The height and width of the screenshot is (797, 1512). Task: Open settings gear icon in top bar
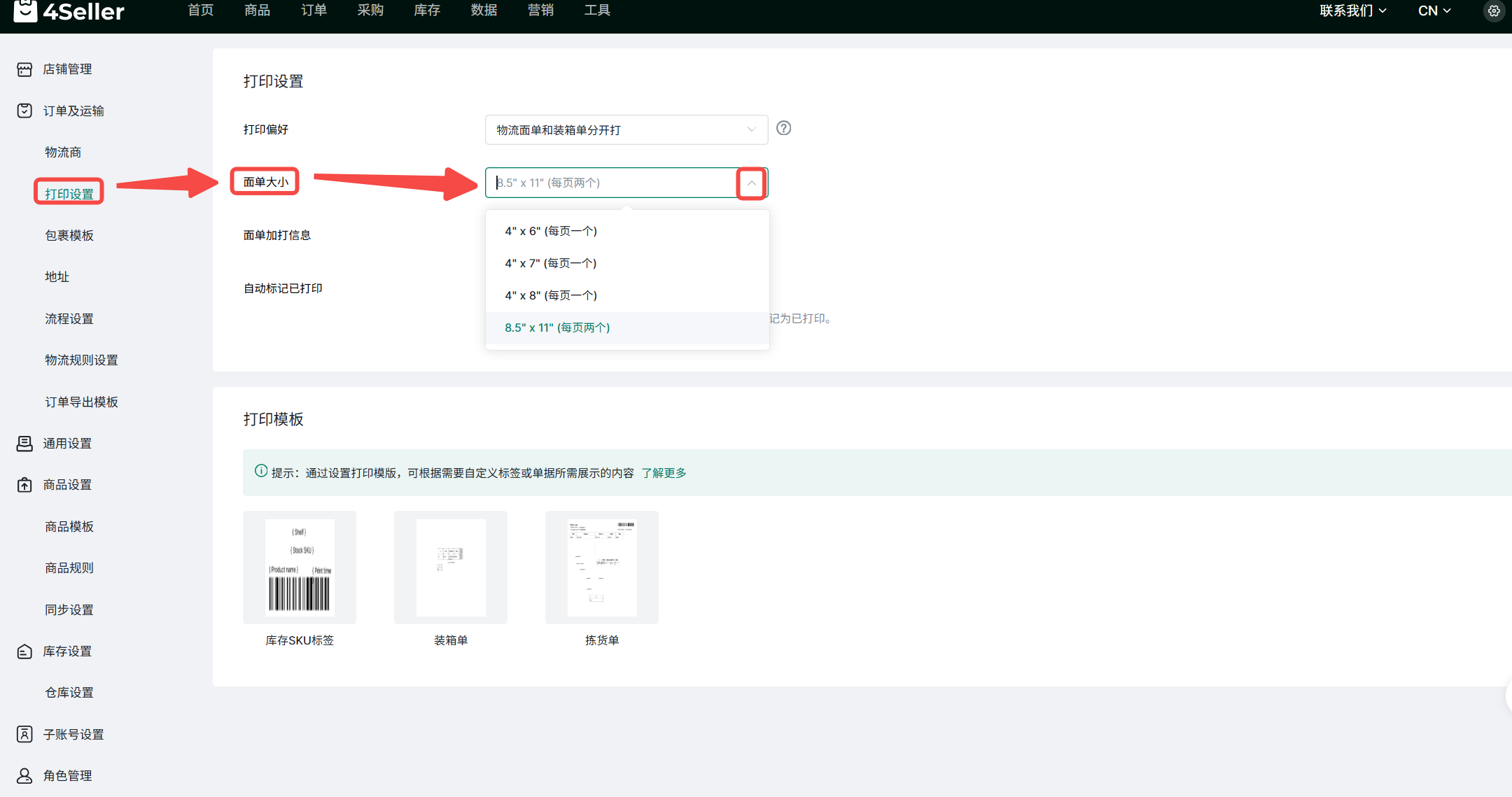[1494, 11]
